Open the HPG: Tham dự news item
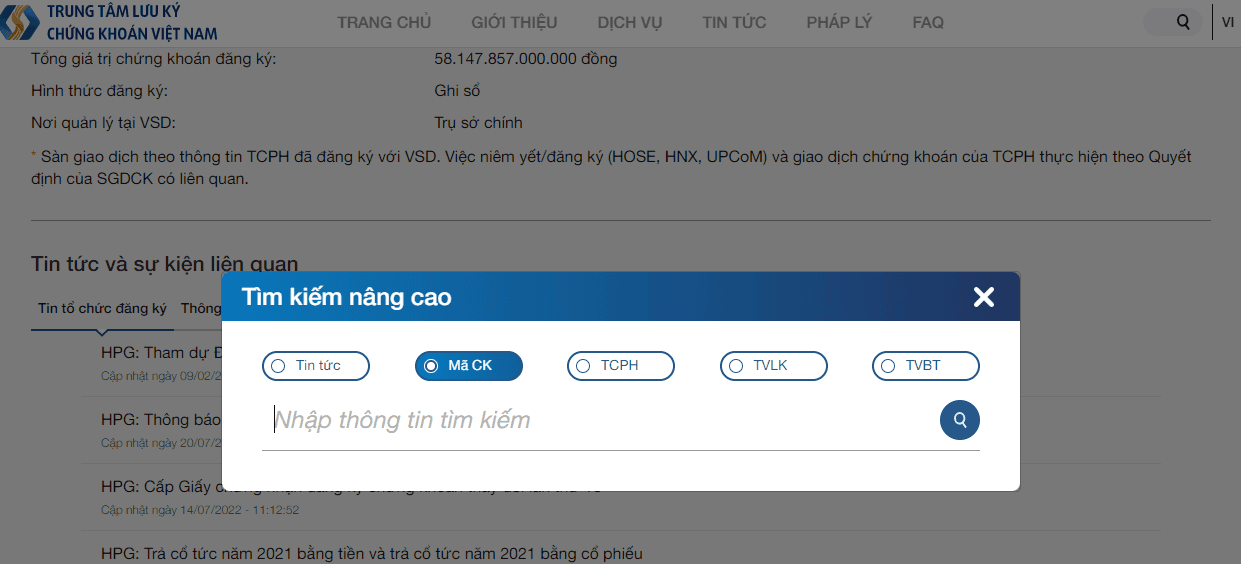Screen dimensions: 1241x564 point(160,353)
